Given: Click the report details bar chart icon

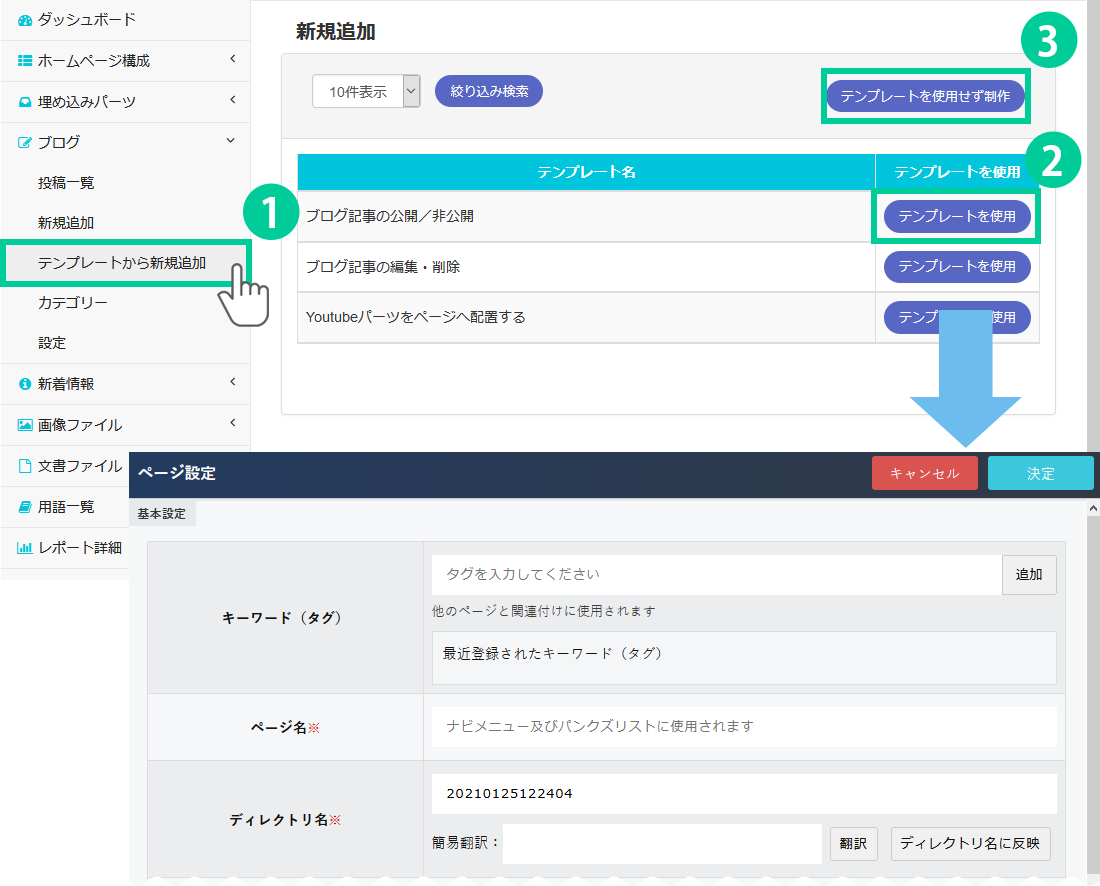Looking at the screenshot, I should [x=25, y=548].
